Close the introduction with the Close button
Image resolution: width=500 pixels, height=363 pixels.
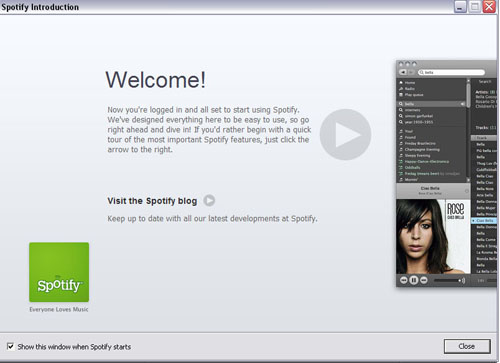click(467, 346)
